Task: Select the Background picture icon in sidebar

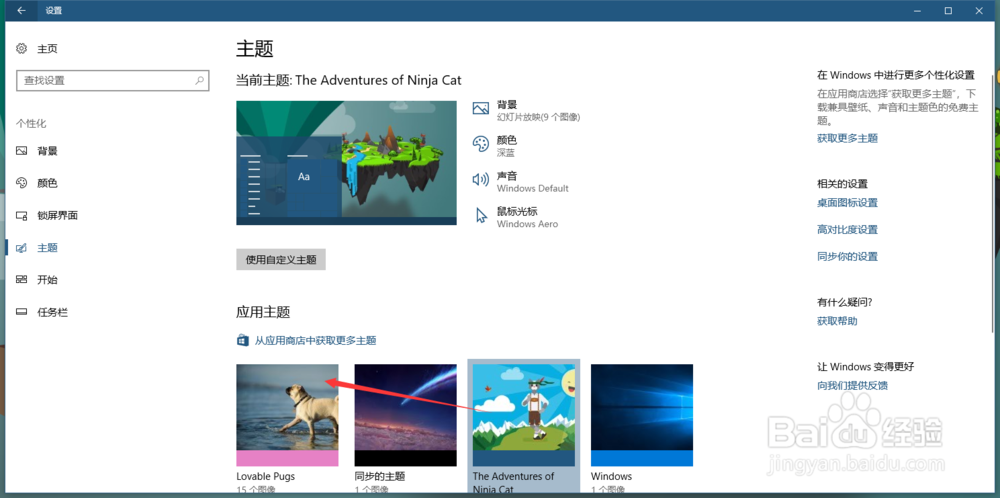Action: point(22,151)
